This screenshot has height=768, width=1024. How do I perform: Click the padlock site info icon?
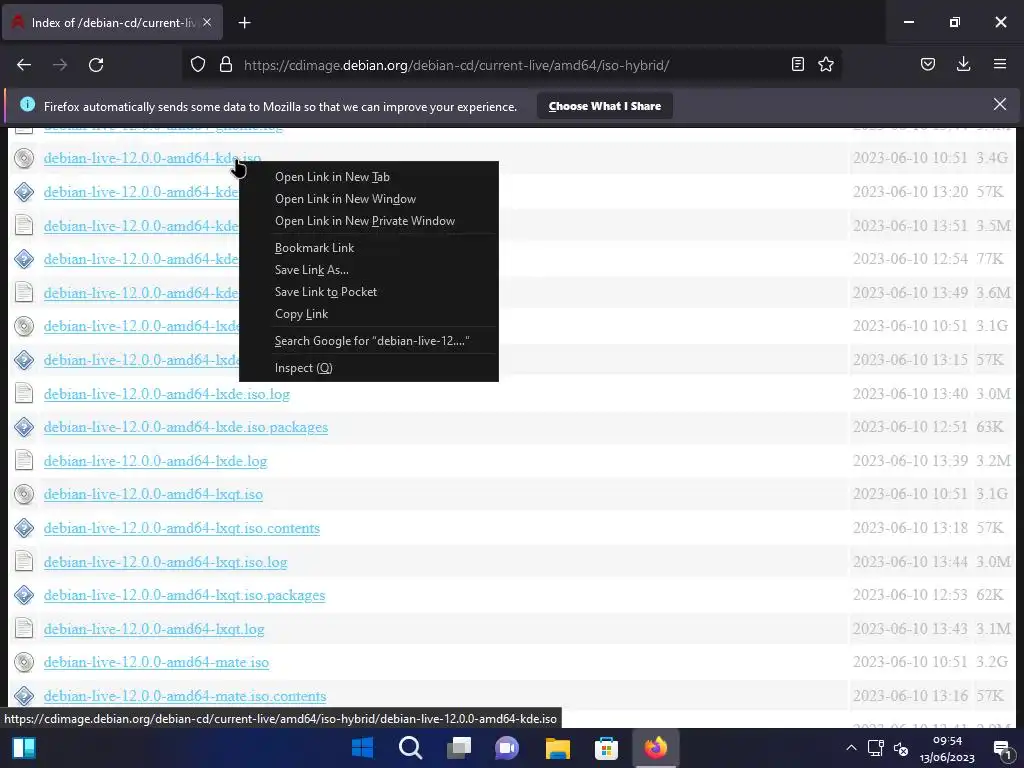coord(226,65)
